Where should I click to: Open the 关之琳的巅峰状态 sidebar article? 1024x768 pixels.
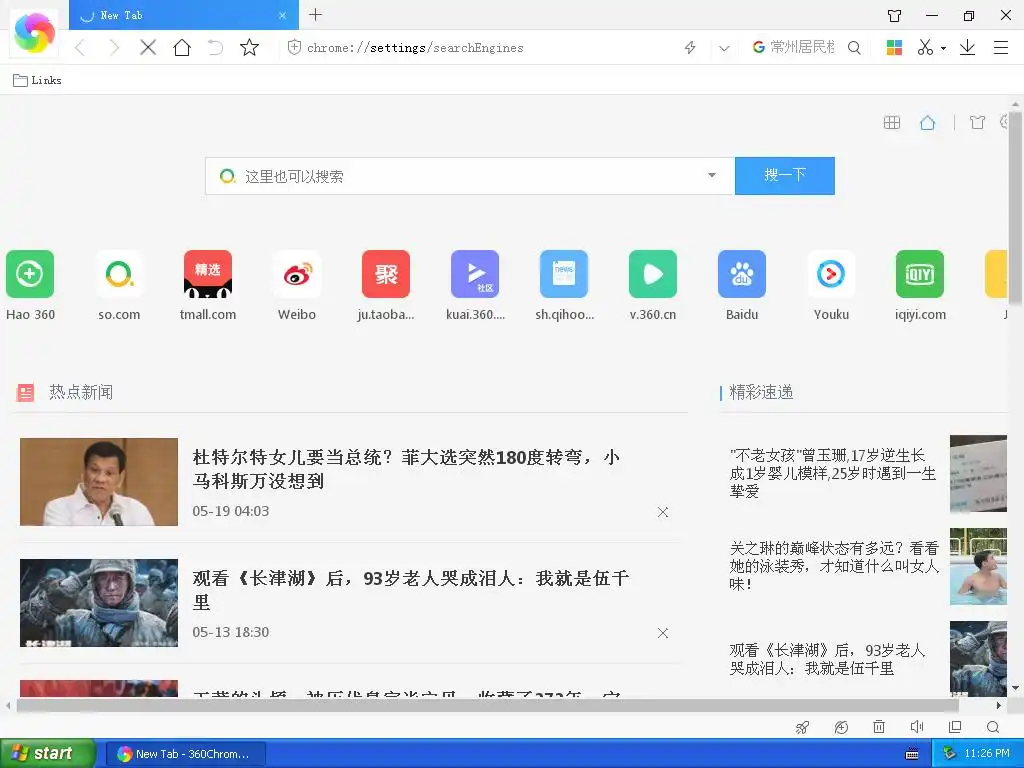pyautogui.click(x=834, y=566)
